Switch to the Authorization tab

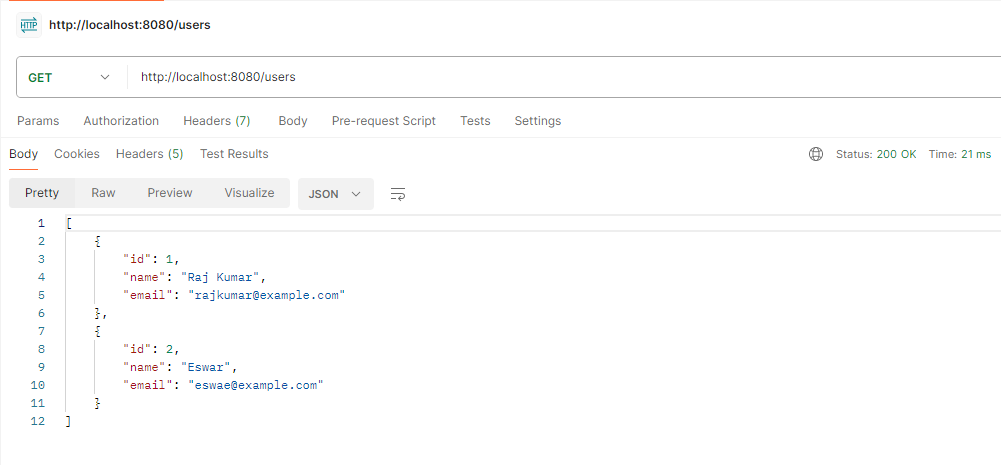point(121,121)
